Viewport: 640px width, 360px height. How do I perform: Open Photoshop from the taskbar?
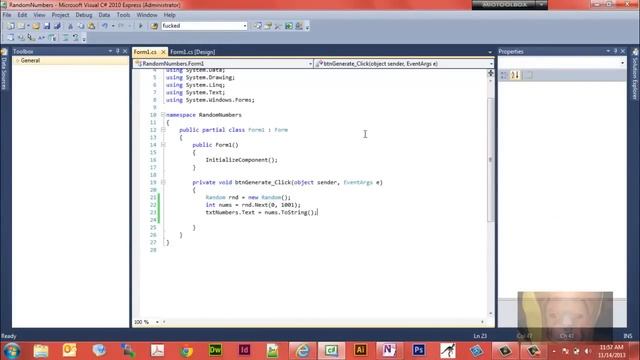pos(418,350)
